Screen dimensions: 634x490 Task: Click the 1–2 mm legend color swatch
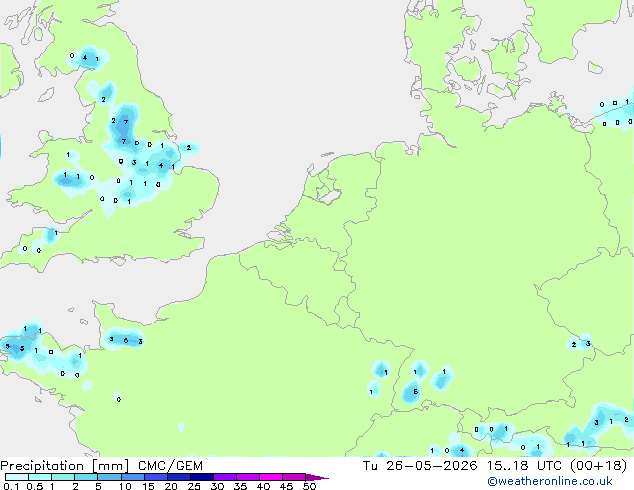63,477
